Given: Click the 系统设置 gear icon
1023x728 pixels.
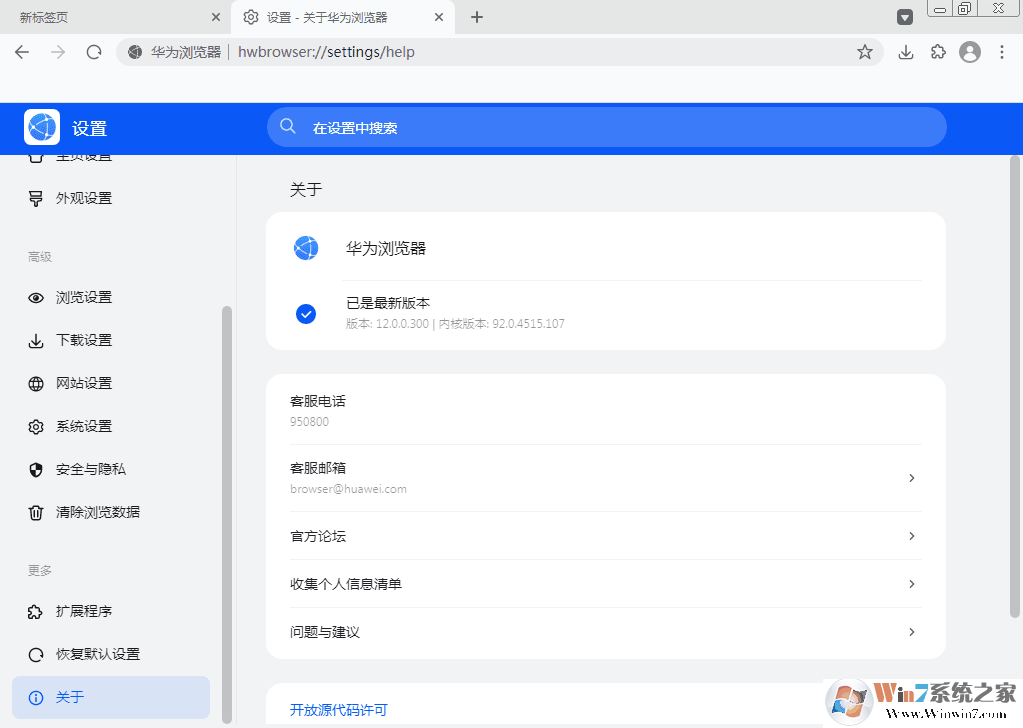Looking at the screenshot, I should tap(36, 426).
